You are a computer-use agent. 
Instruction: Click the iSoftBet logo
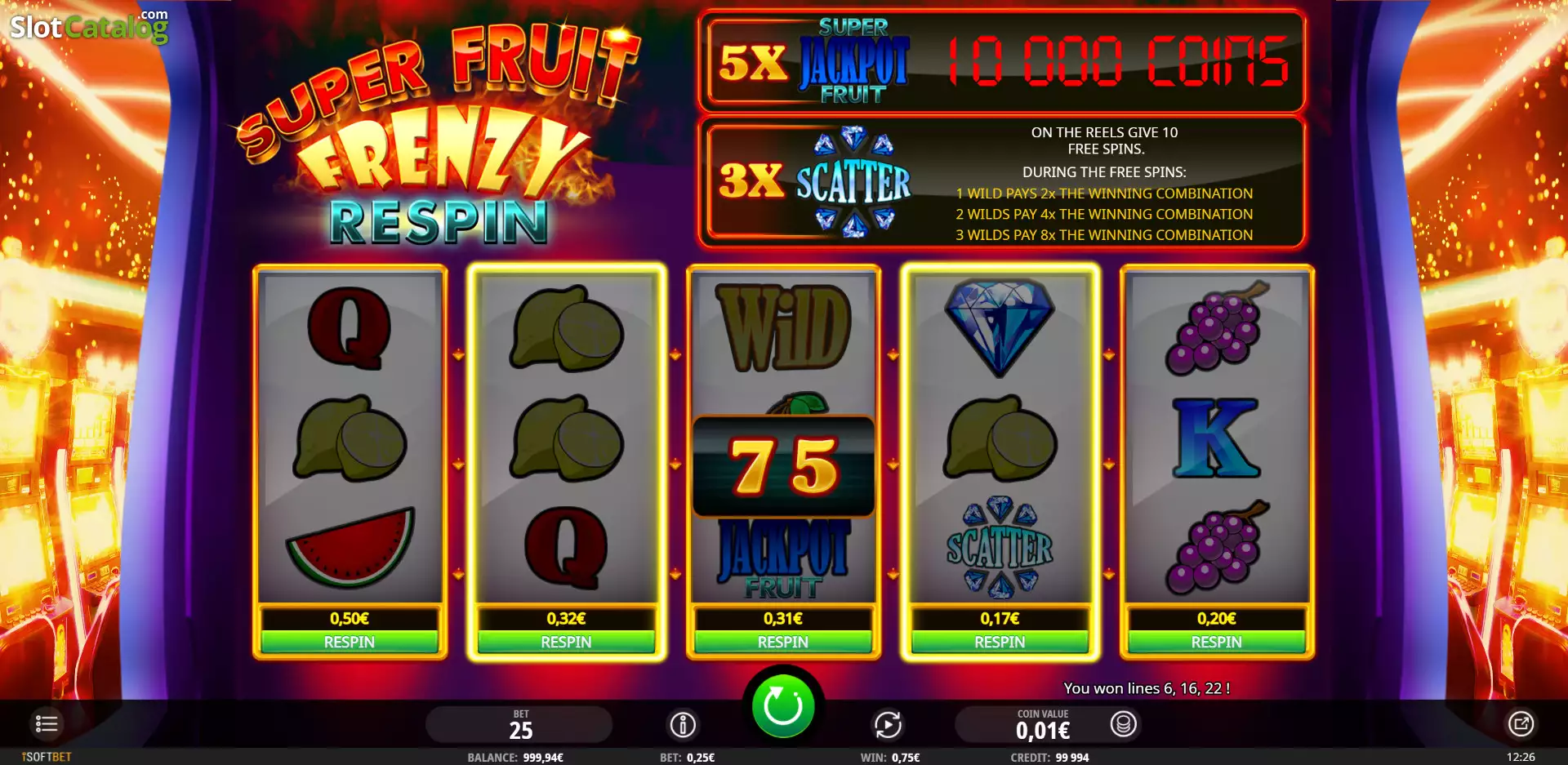pyautogui.click(x=47, y=757)
